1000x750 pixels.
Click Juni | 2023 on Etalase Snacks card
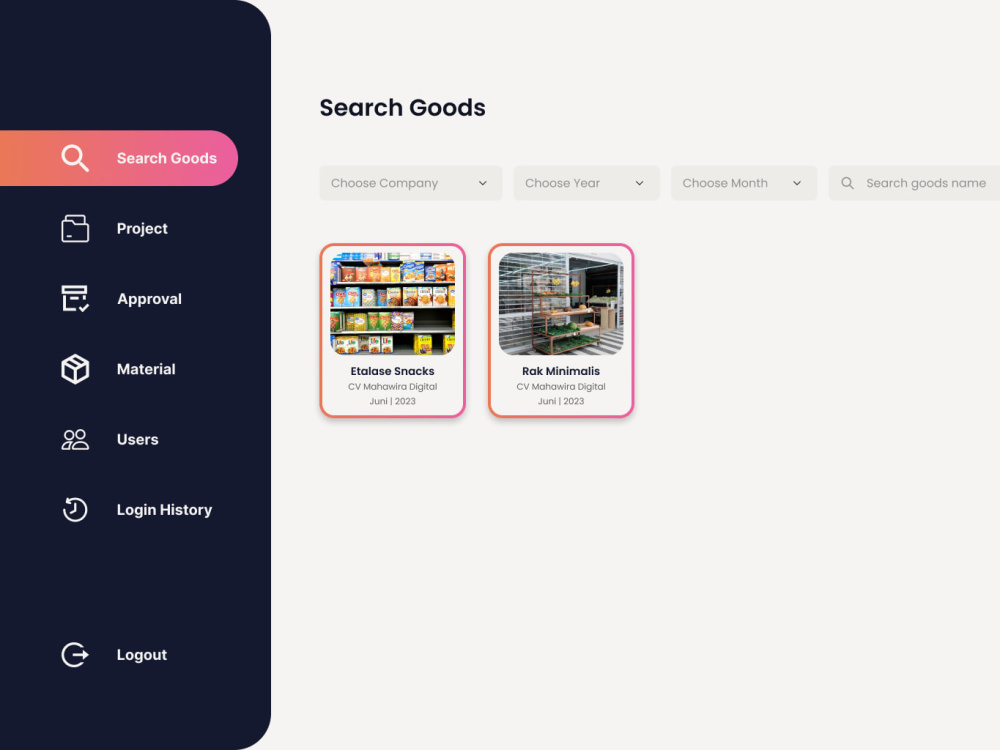click(392, 401)
